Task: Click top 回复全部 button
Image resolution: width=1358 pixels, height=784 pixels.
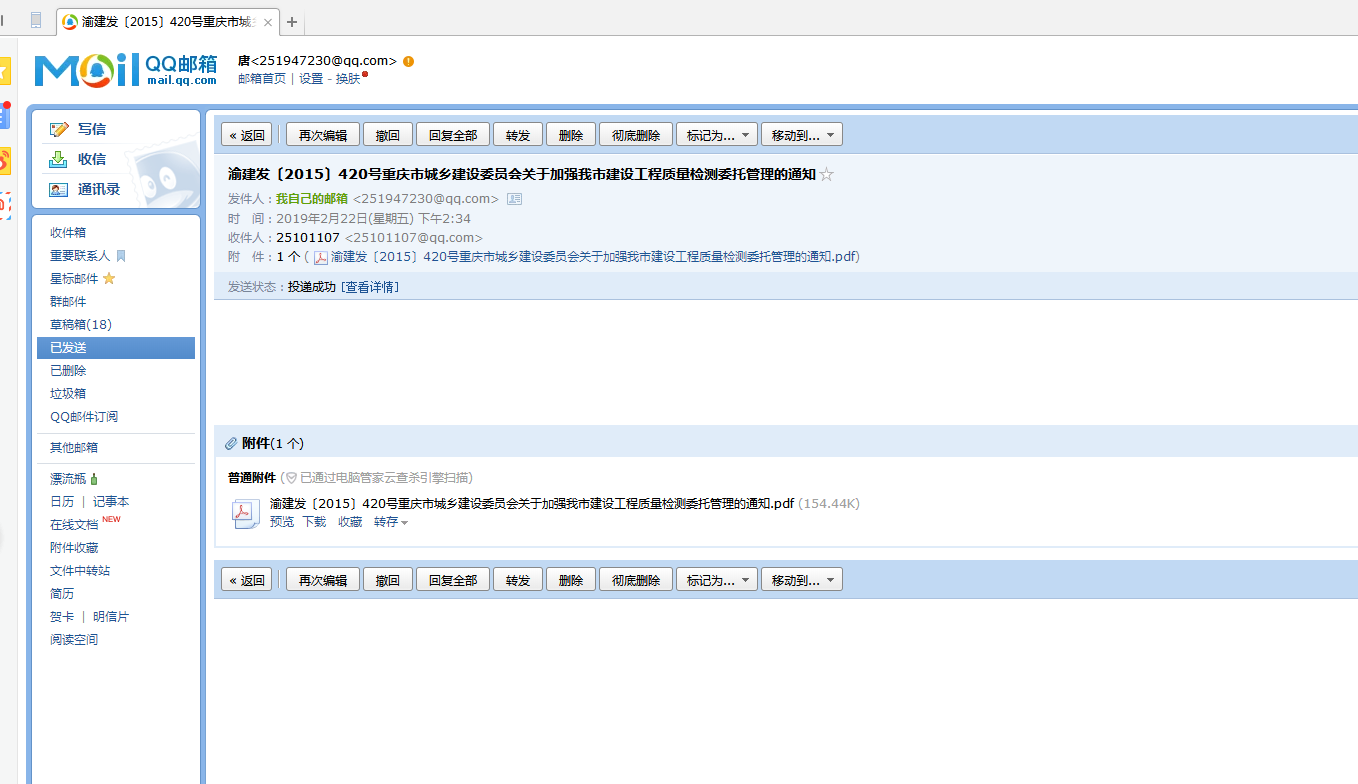Action: (453, 135)
